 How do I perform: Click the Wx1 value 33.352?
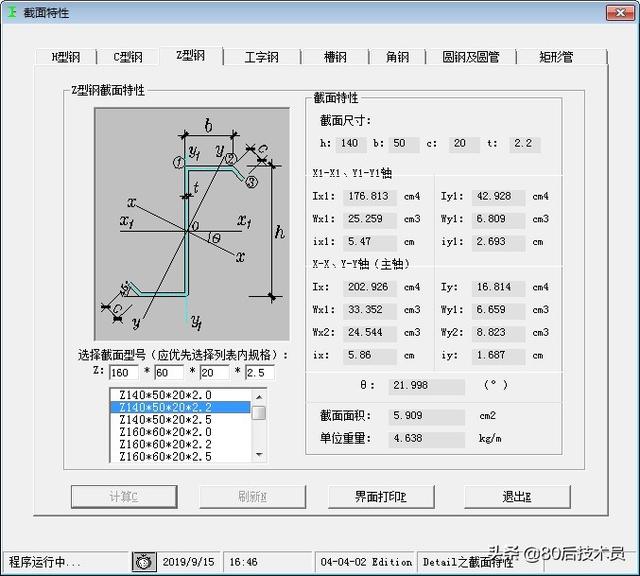pyautogui.click(x=370, y=310)
